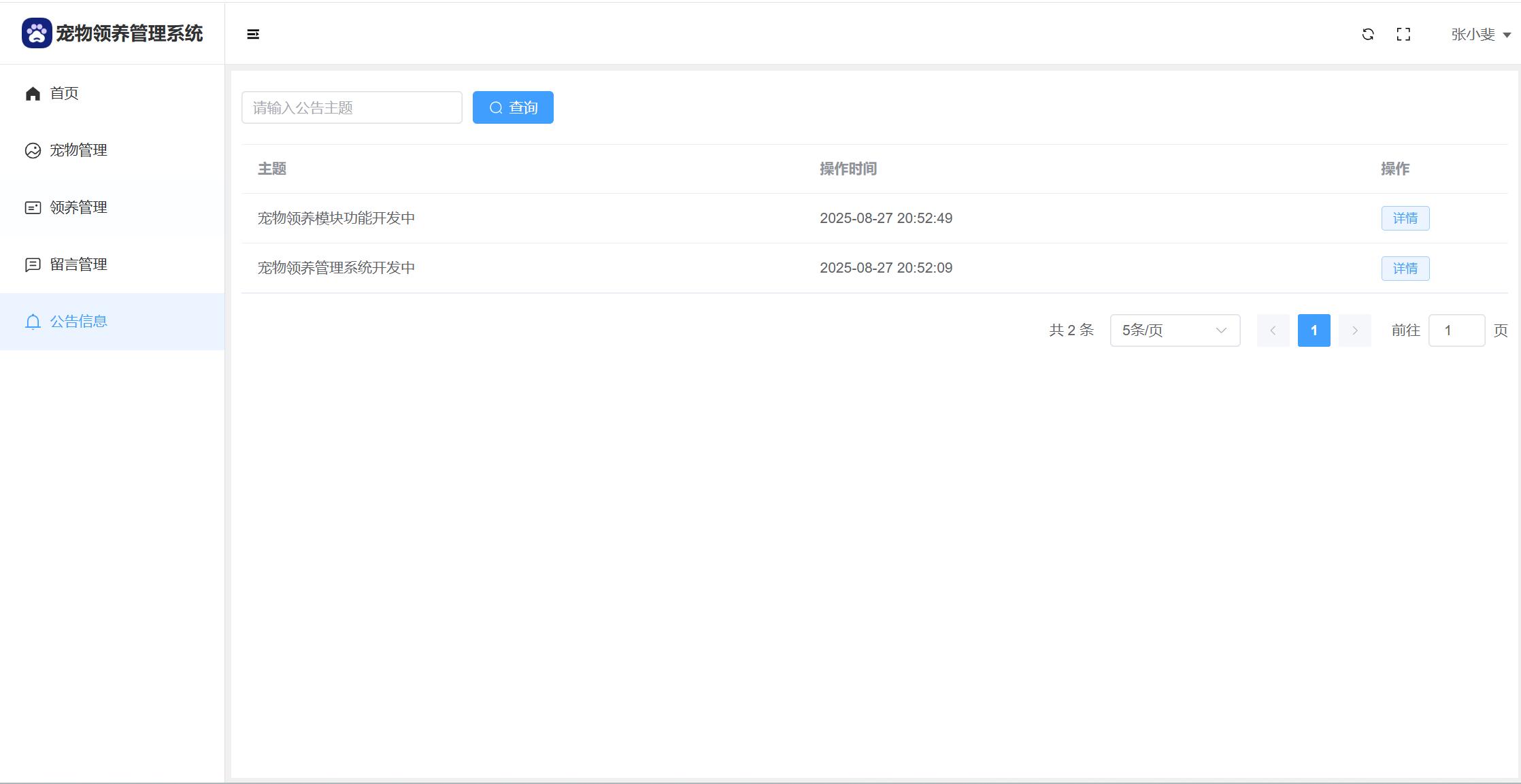View 详情 for 宠物领养管理系统开发中
The width and height of the screenshot is (1521, 784).
click(x=1405, y=269)
